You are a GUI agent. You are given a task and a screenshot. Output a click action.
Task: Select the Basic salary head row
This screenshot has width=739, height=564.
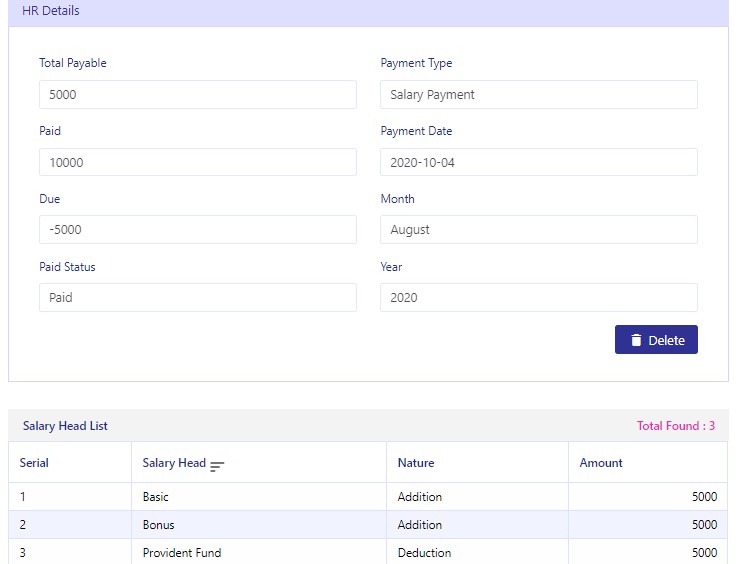click(368, 497)
